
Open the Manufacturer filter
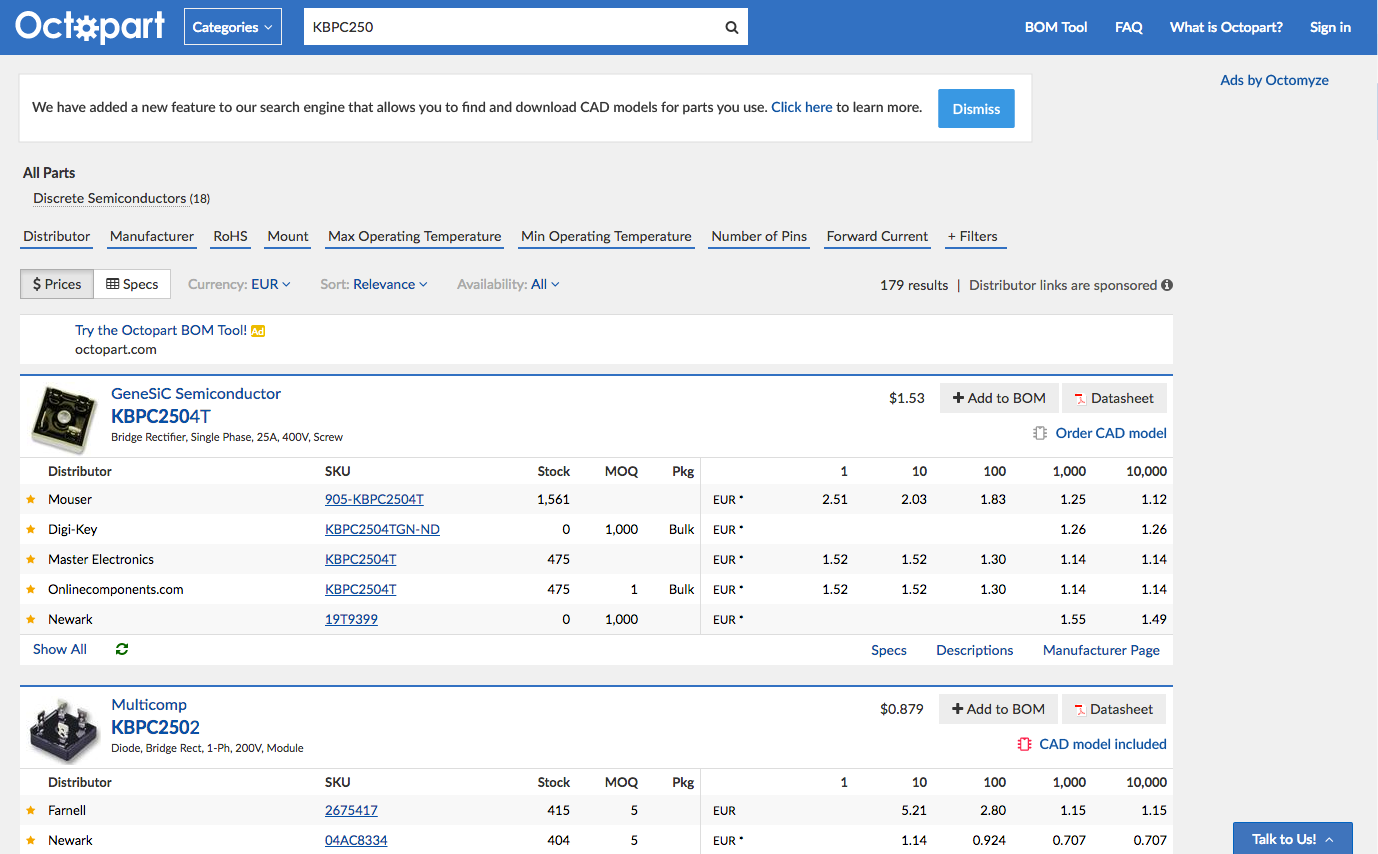(152, 236)
